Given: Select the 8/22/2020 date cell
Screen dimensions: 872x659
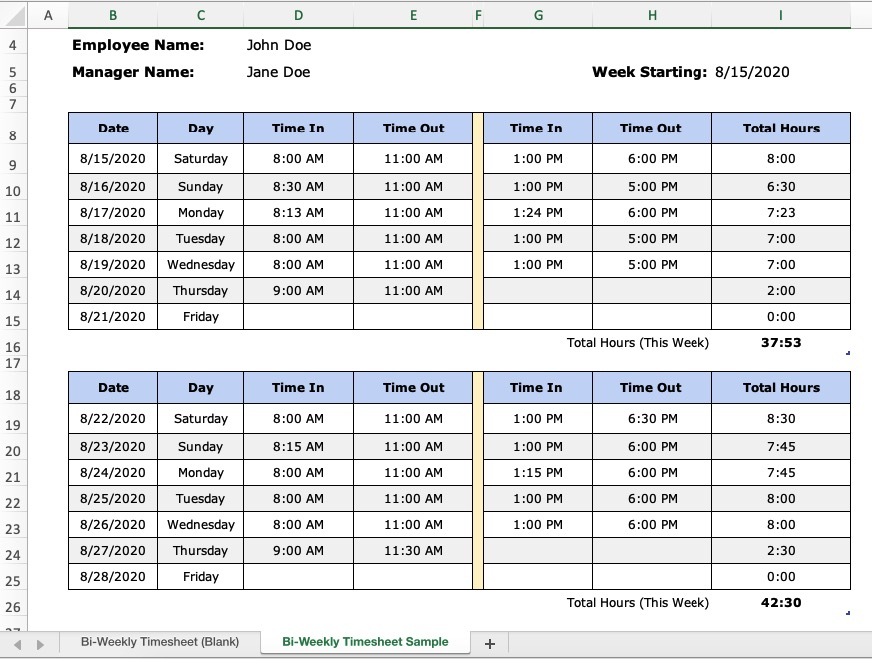Looking at the screenshot, I should pos(113,418).
